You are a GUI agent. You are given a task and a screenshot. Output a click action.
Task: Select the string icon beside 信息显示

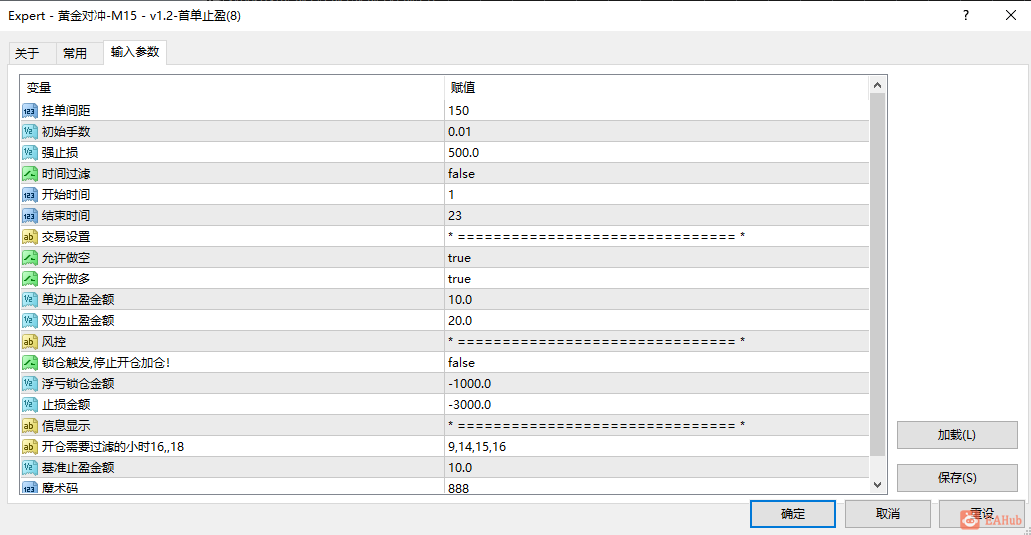(30, 426)
